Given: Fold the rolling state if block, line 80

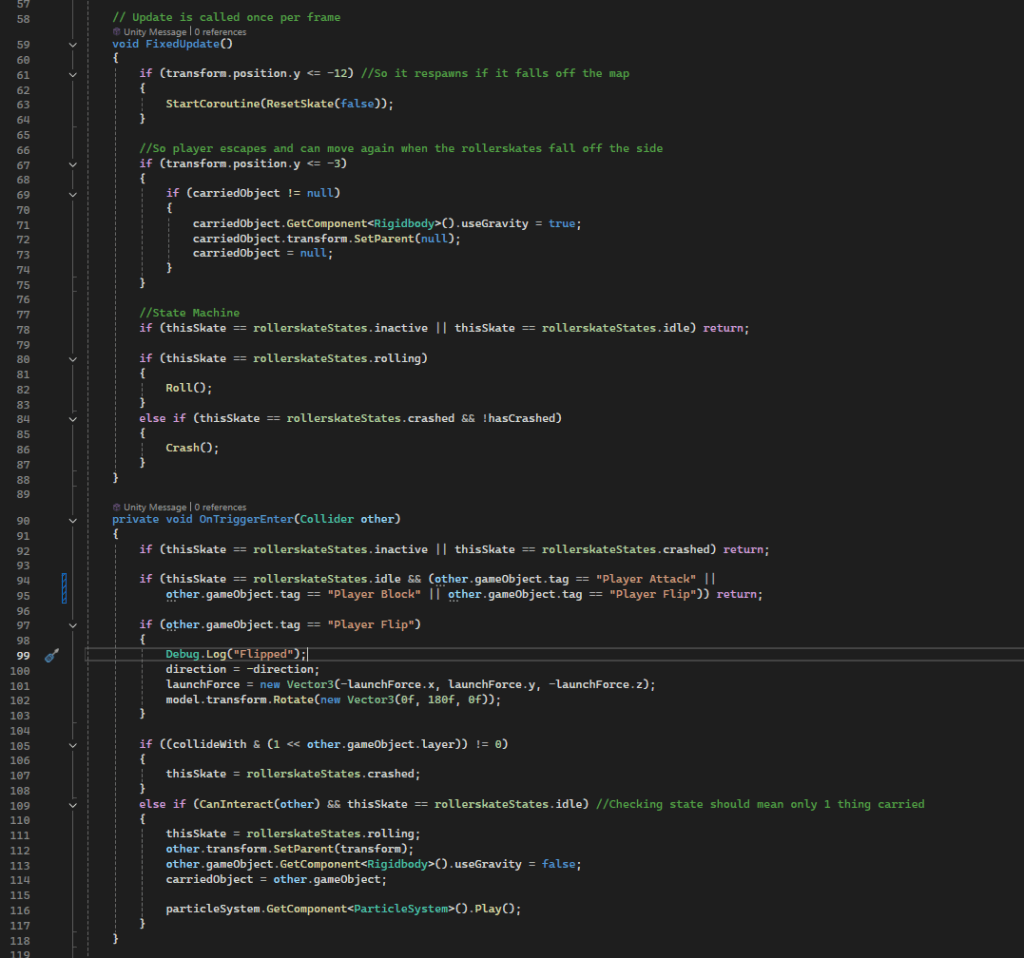Looking at the screenshot, I should tap(72, 358).
